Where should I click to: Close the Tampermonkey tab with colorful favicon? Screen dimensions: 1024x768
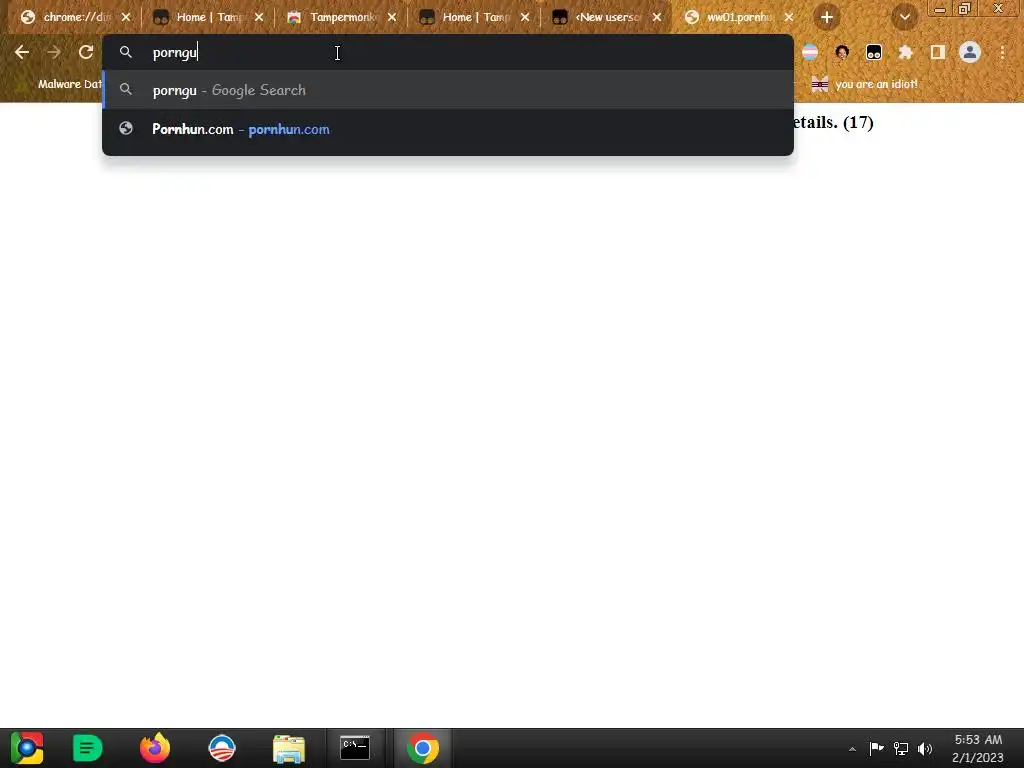[x=392, y=18]
